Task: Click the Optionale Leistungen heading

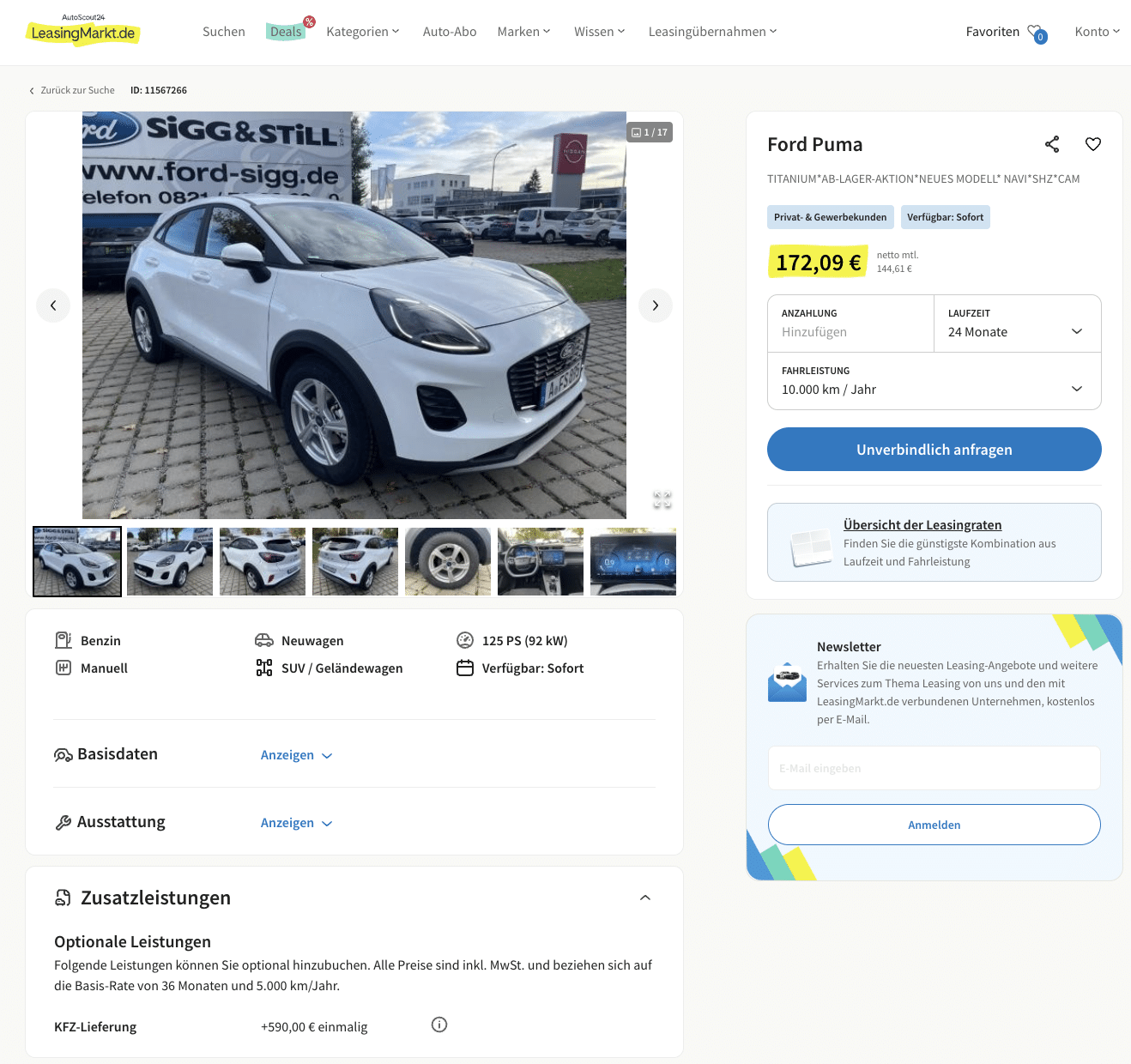Action: point(132,941)
